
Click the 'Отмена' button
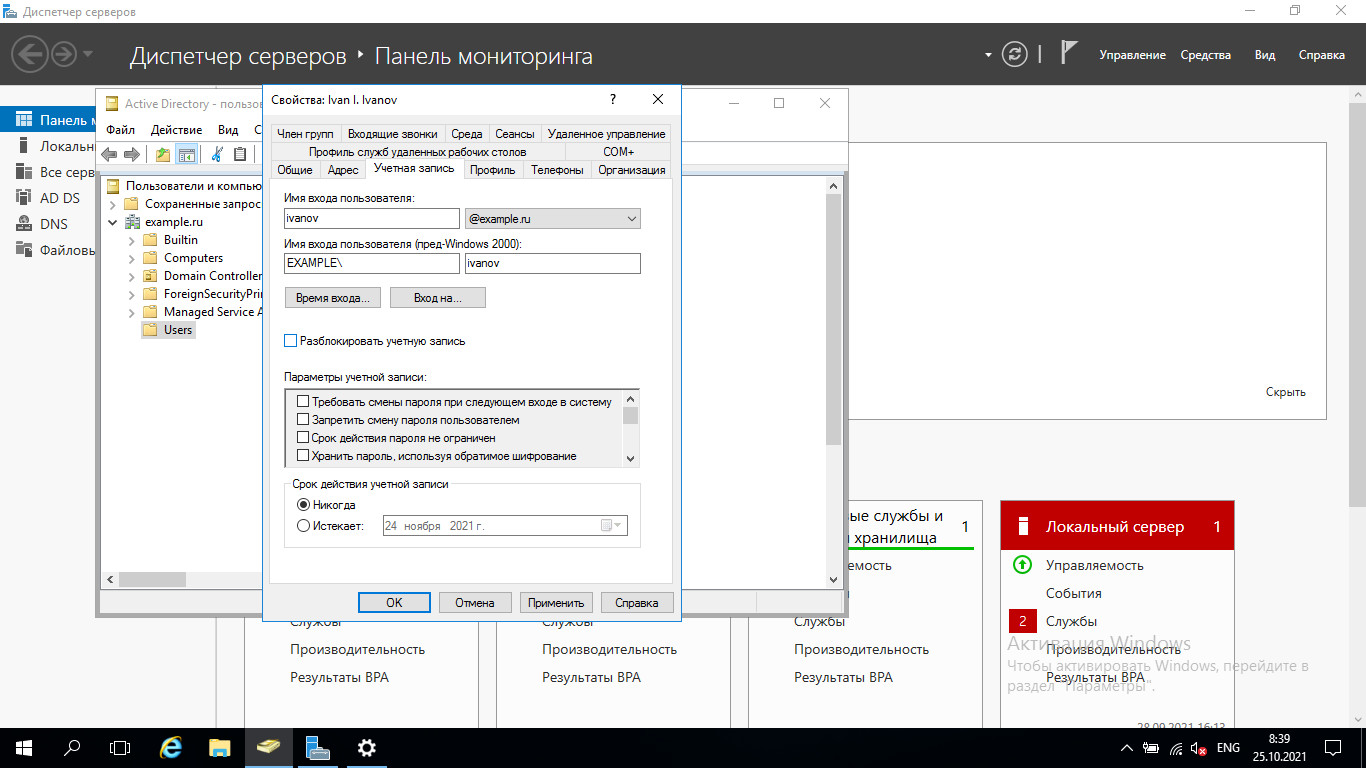(475, 602)
